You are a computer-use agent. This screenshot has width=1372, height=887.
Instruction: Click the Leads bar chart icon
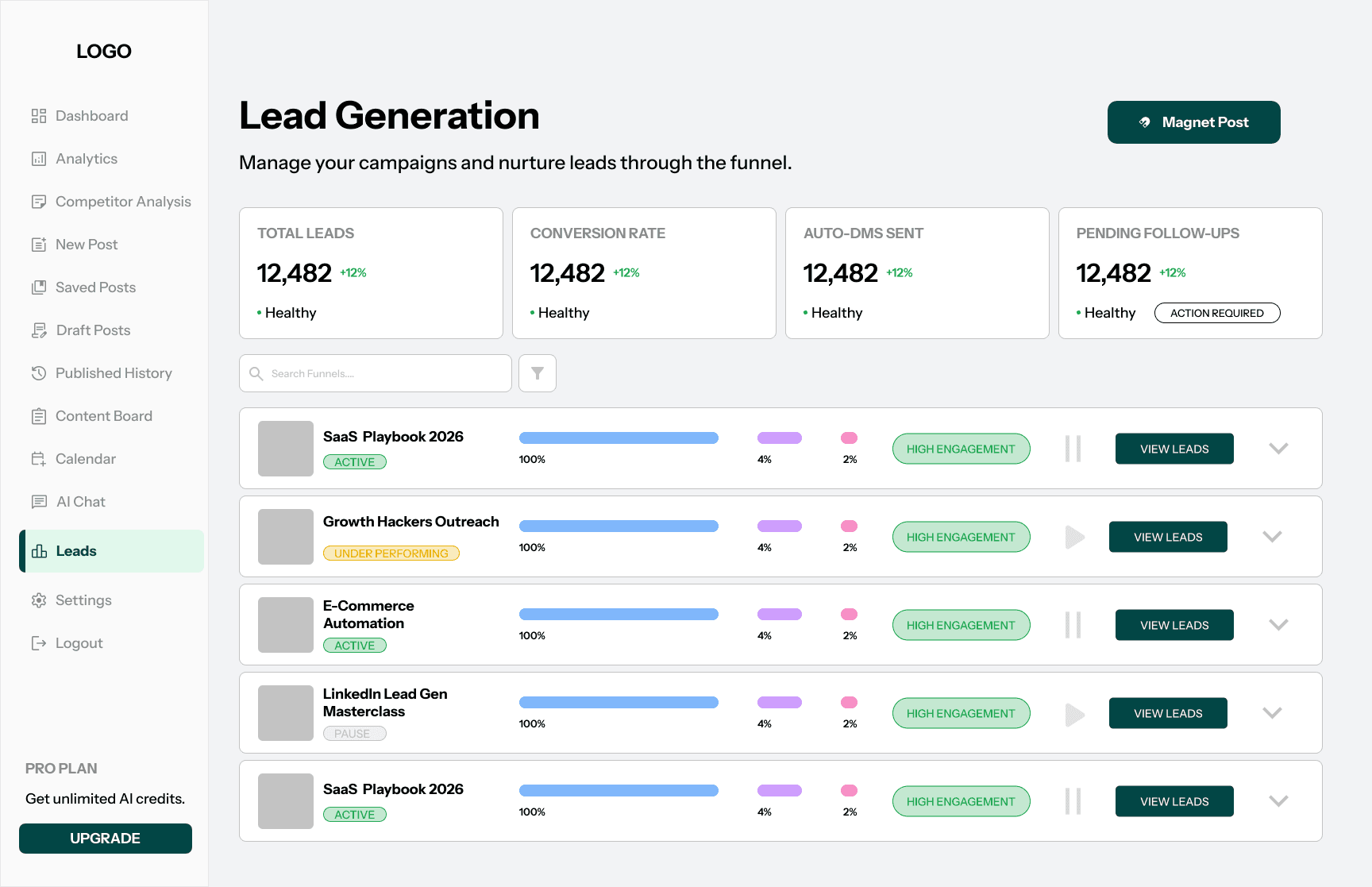click(39, 551)
